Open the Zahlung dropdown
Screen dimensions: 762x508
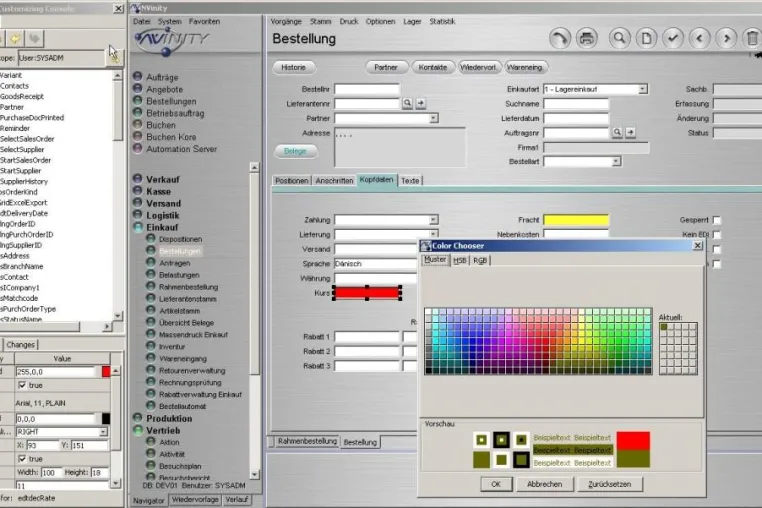click(x=433, y=220)
